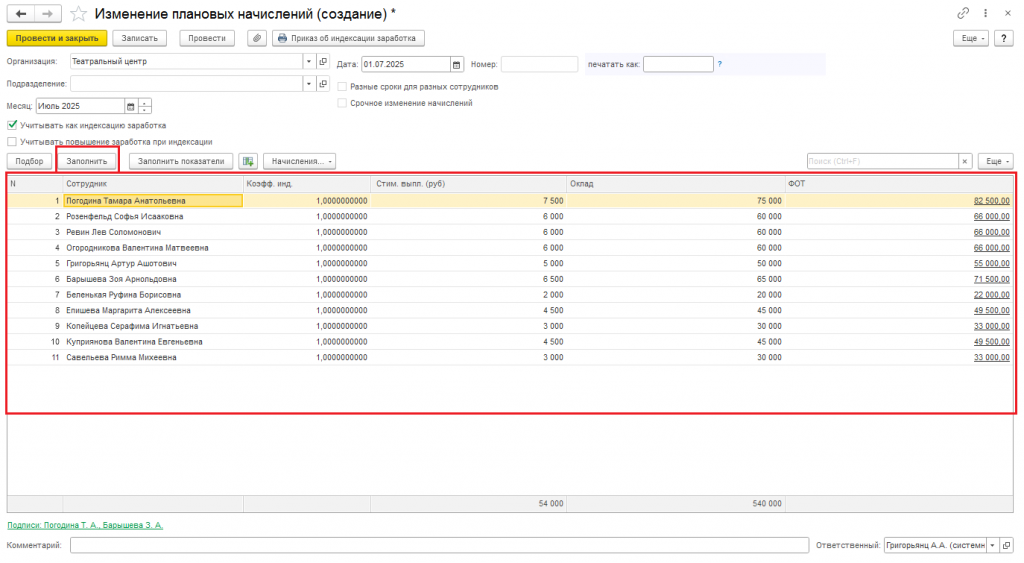
Task: Open the Организация field's open-form icon
Action: click(323, 61)
